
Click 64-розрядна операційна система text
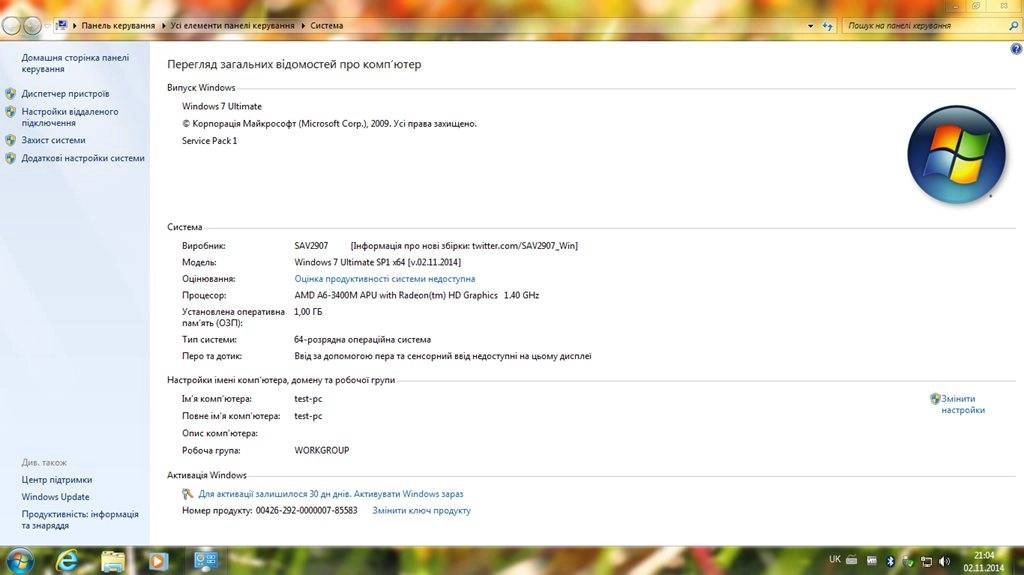[362, 339]
